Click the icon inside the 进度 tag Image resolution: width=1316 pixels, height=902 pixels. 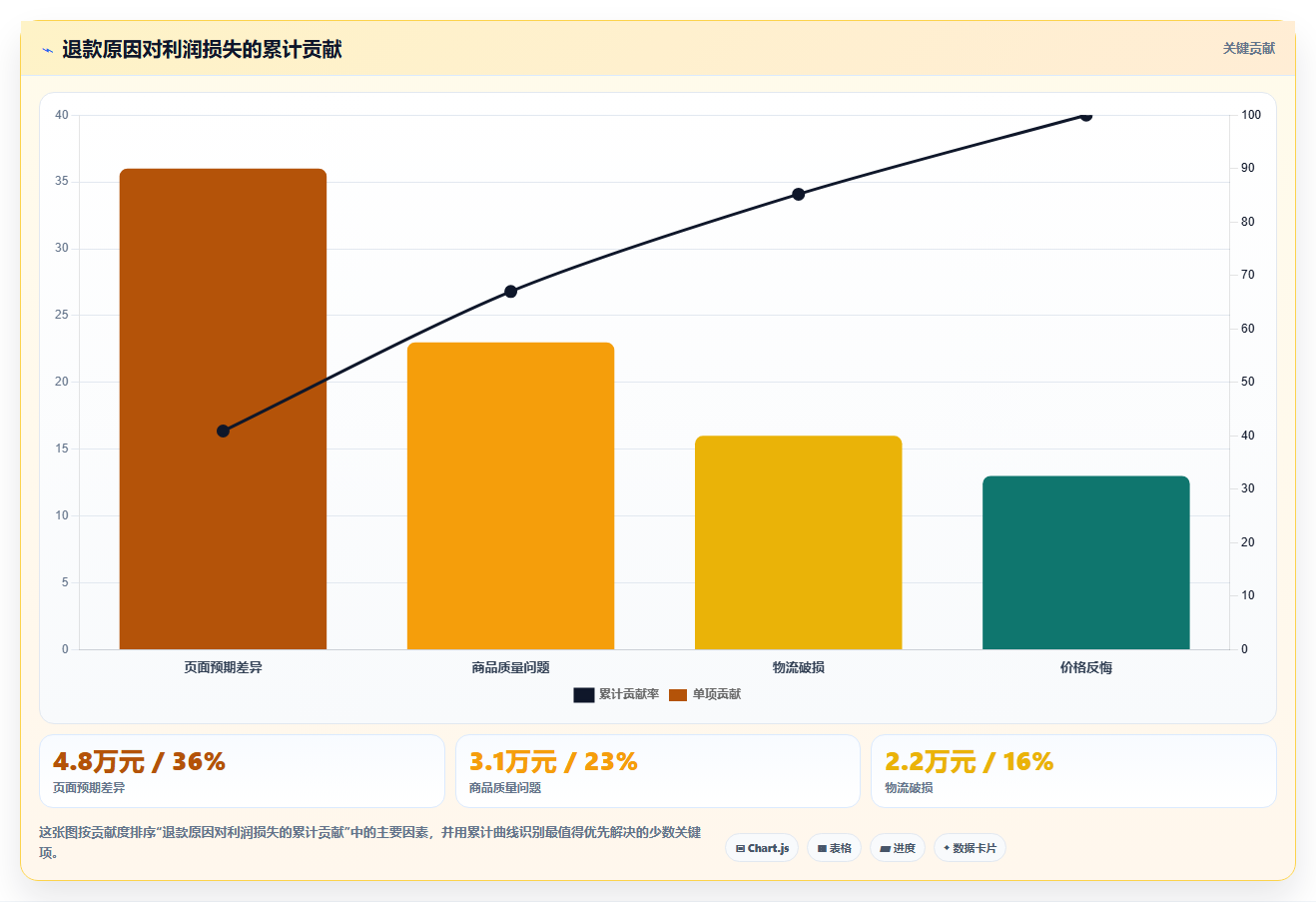(x=885, y=848)
